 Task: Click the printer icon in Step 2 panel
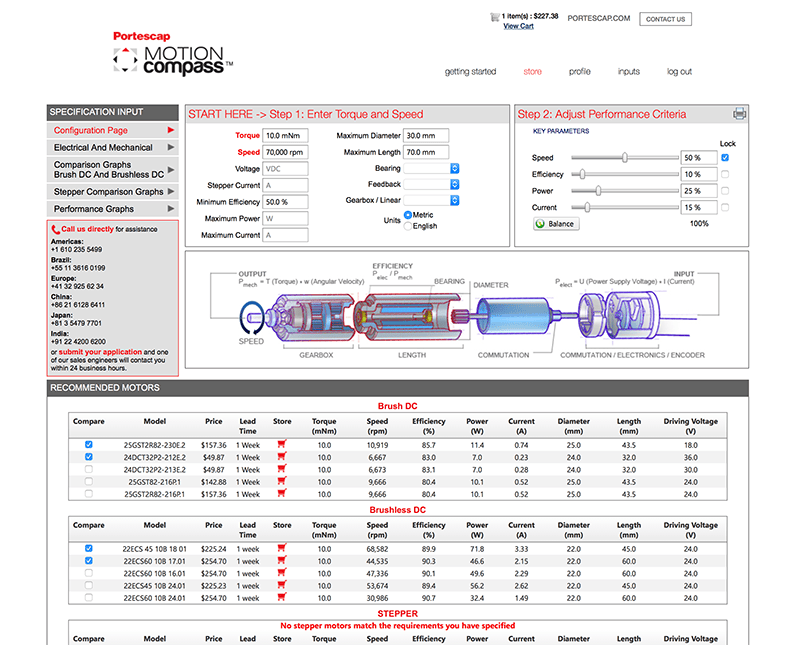click(739, 114)
